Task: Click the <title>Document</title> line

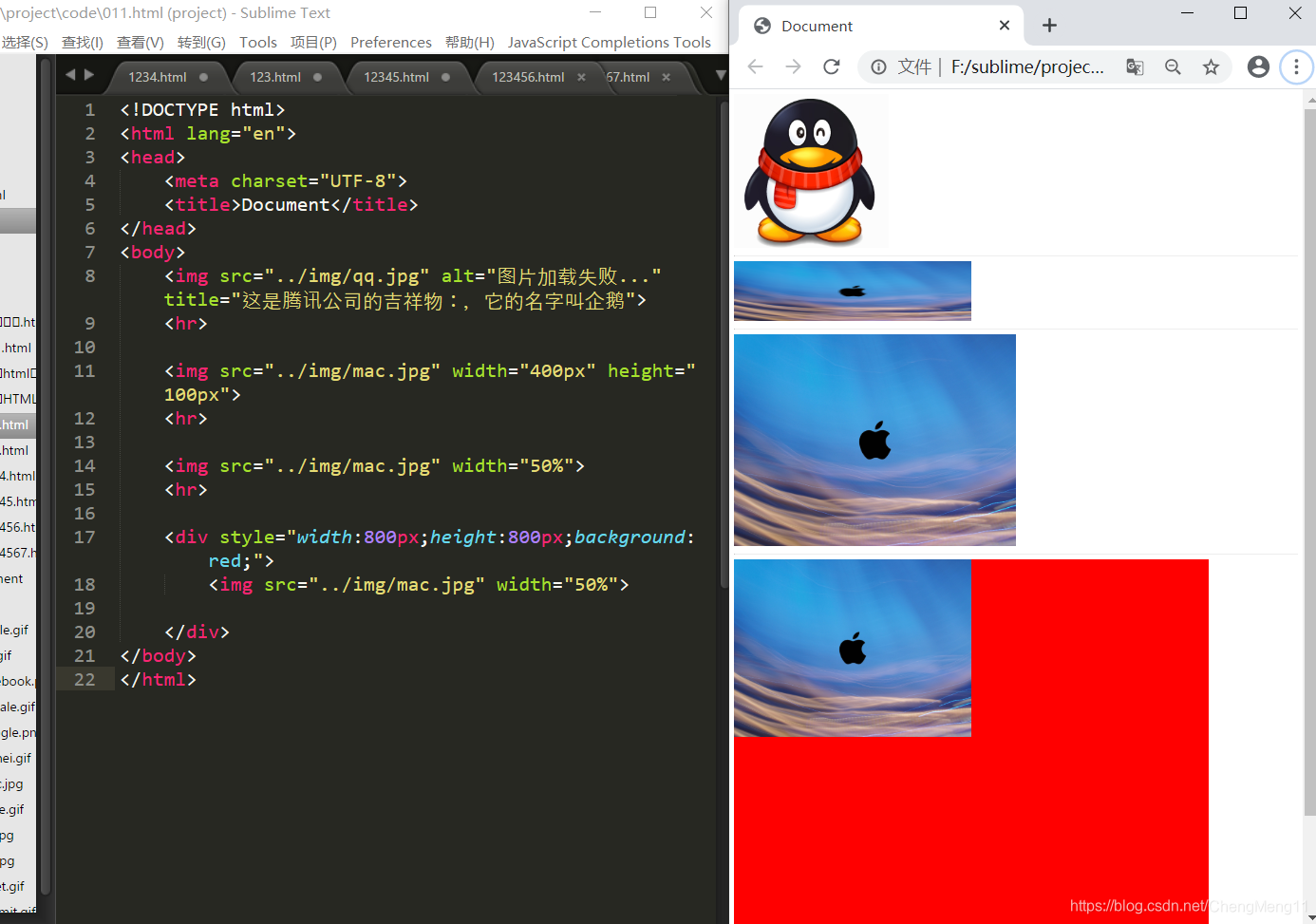Action: point(291,205)
